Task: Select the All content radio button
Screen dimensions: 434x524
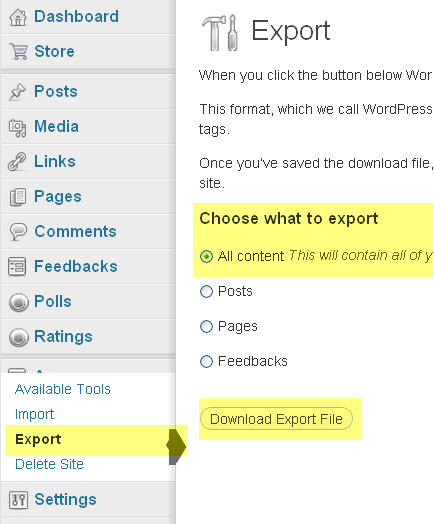Action: coord(206,256)
